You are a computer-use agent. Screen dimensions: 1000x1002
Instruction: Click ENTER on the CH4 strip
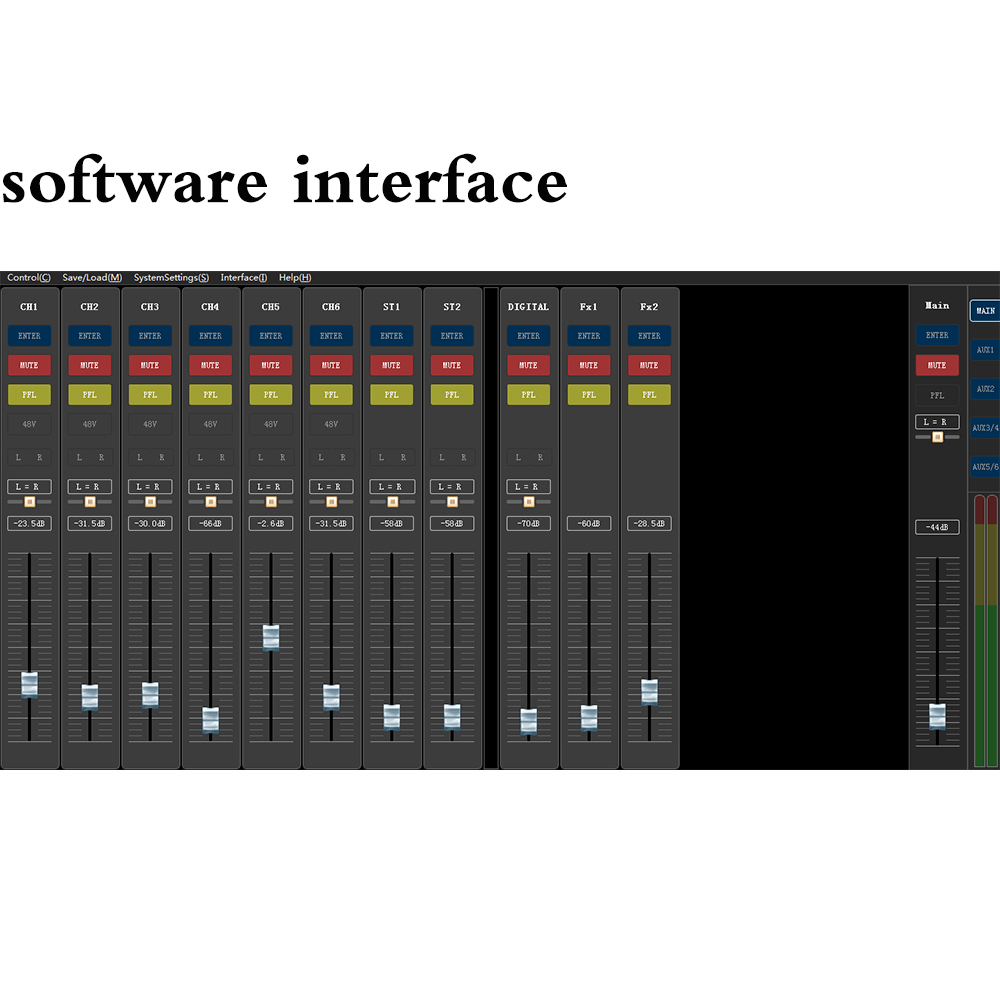210,336
